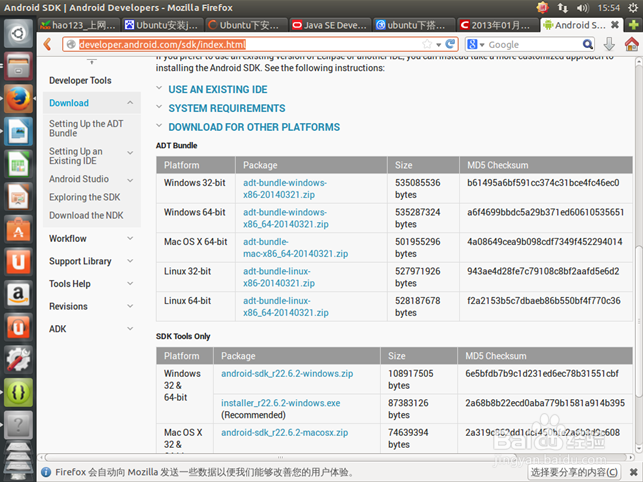Download adt-bundle-linux-x86_64-20140321.zip

pos(285,307)
